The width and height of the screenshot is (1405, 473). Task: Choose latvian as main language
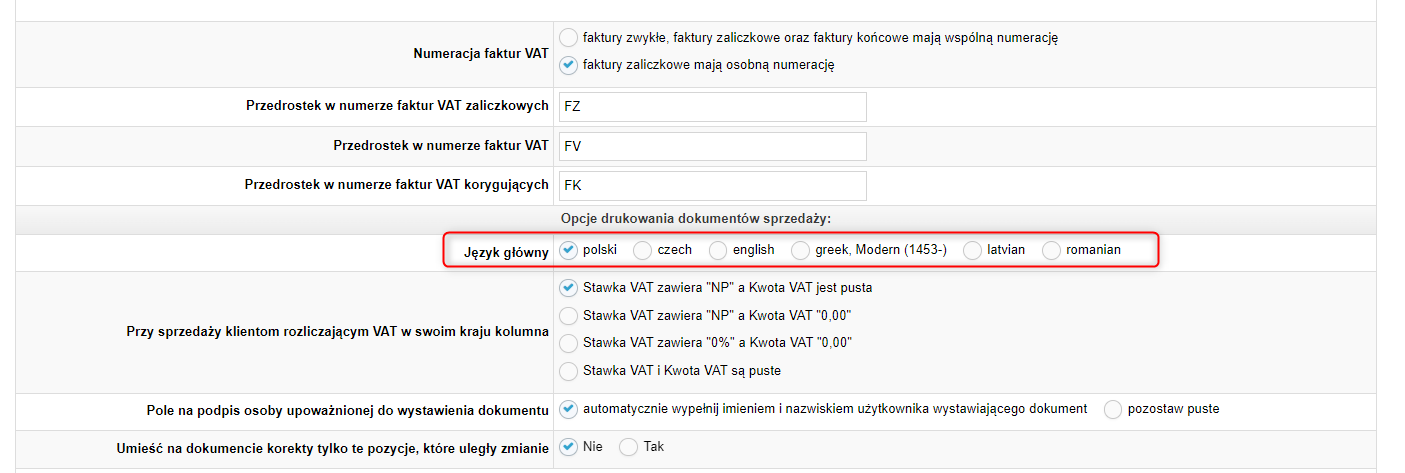pyautogui.click(x=972, y=250)
